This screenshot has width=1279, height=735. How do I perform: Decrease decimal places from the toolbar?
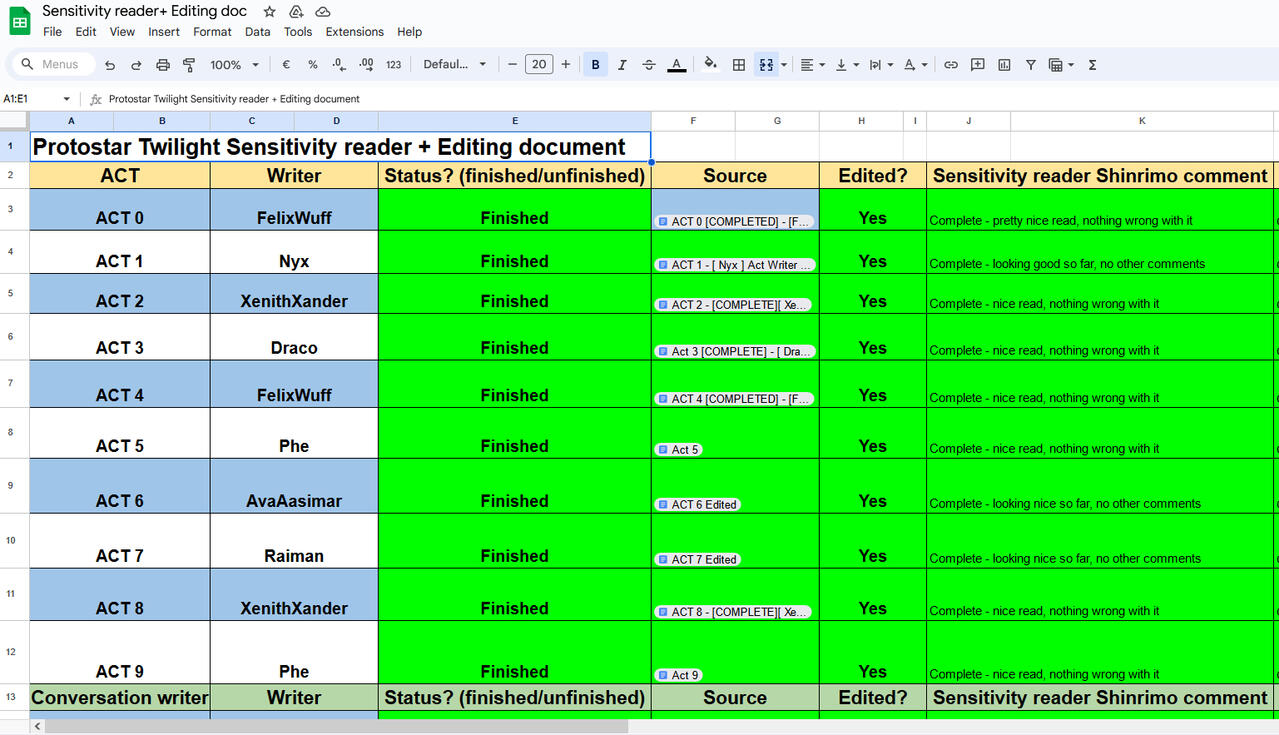339,64
